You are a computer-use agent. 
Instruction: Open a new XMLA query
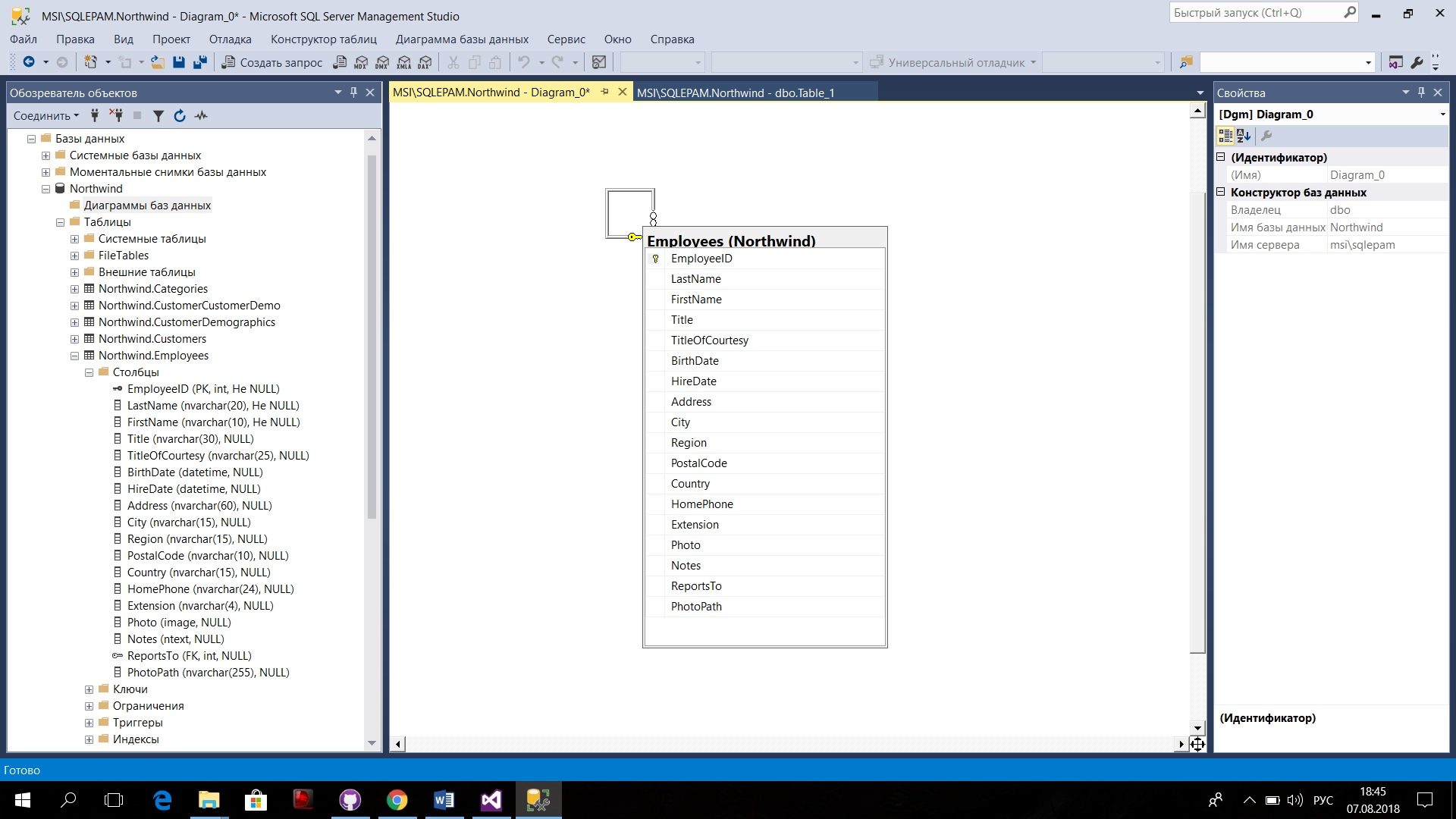point(404,62)
